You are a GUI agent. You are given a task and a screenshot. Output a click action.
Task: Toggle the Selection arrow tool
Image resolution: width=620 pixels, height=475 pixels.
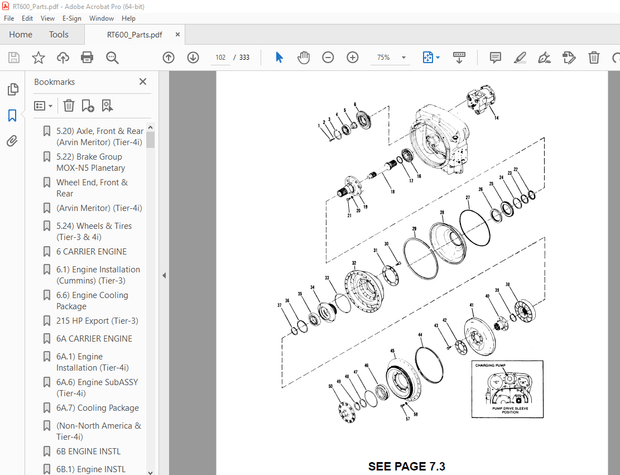(x=279, y=58)
